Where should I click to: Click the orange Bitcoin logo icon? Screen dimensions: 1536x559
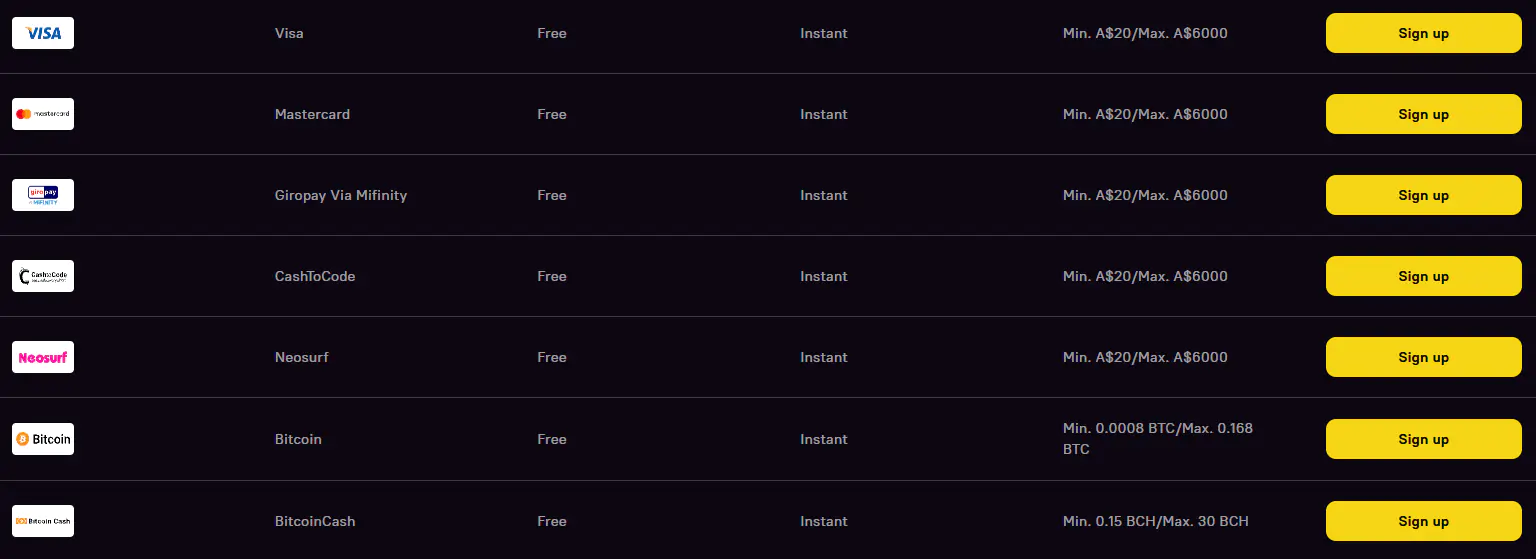click(43, 439)
